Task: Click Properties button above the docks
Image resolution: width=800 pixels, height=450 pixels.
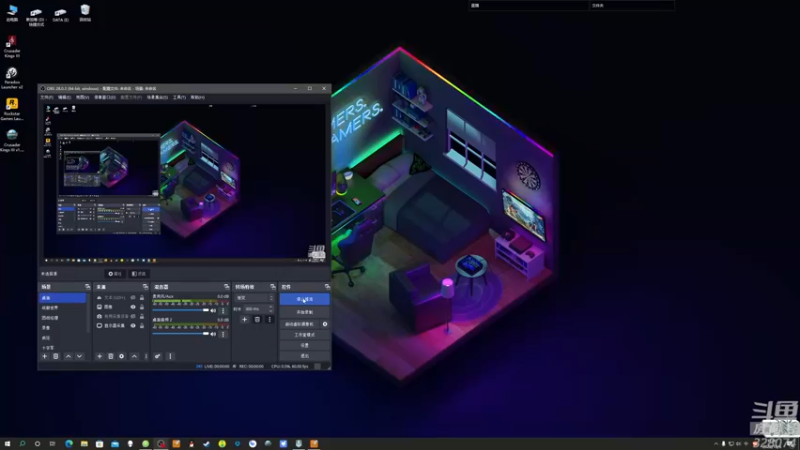Action: [115, 274]
